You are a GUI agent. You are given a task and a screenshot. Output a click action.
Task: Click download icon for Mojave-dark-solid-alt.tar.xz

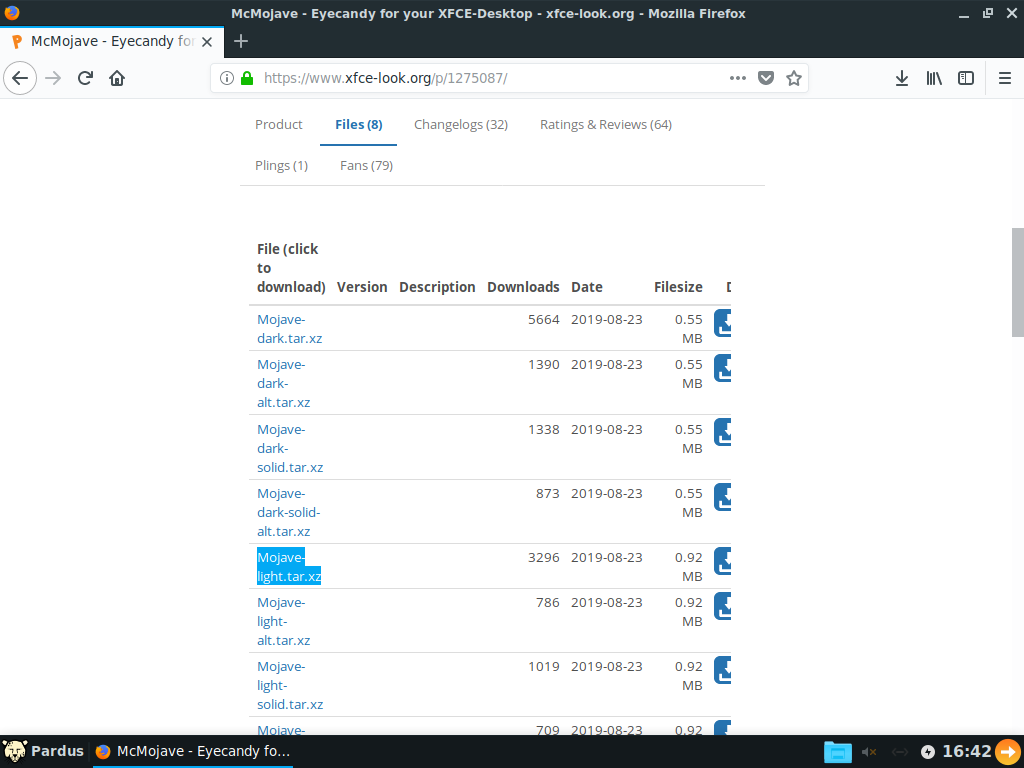[722, 497]
